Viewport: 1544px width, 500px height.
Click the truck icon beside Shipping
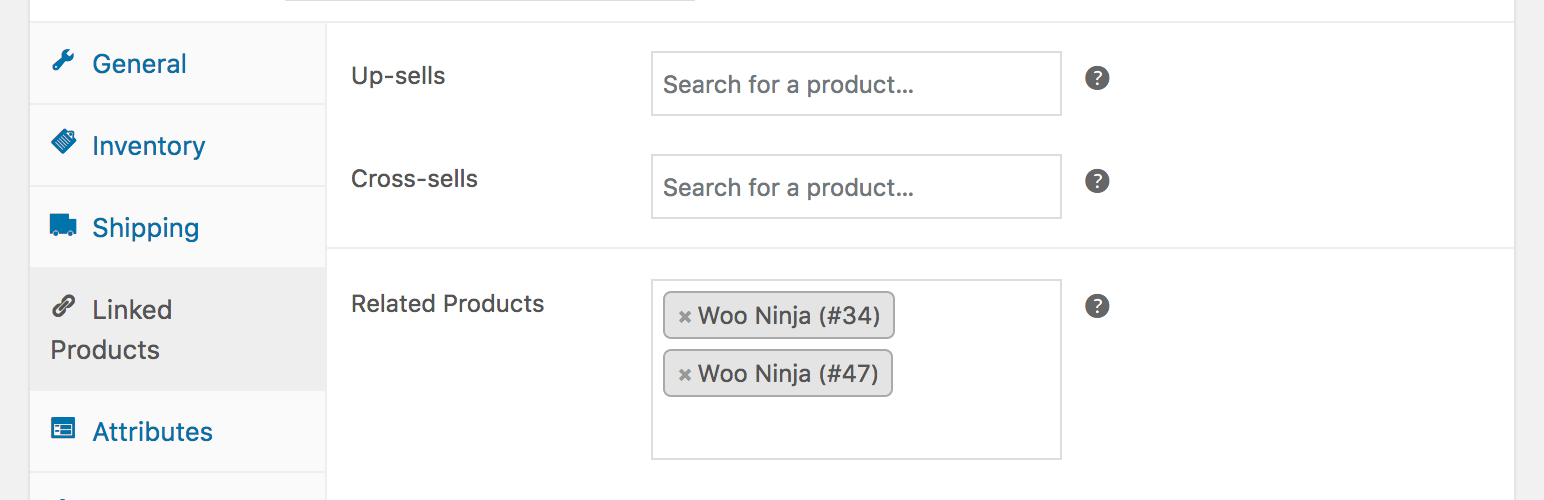click(x=63, y=225)
